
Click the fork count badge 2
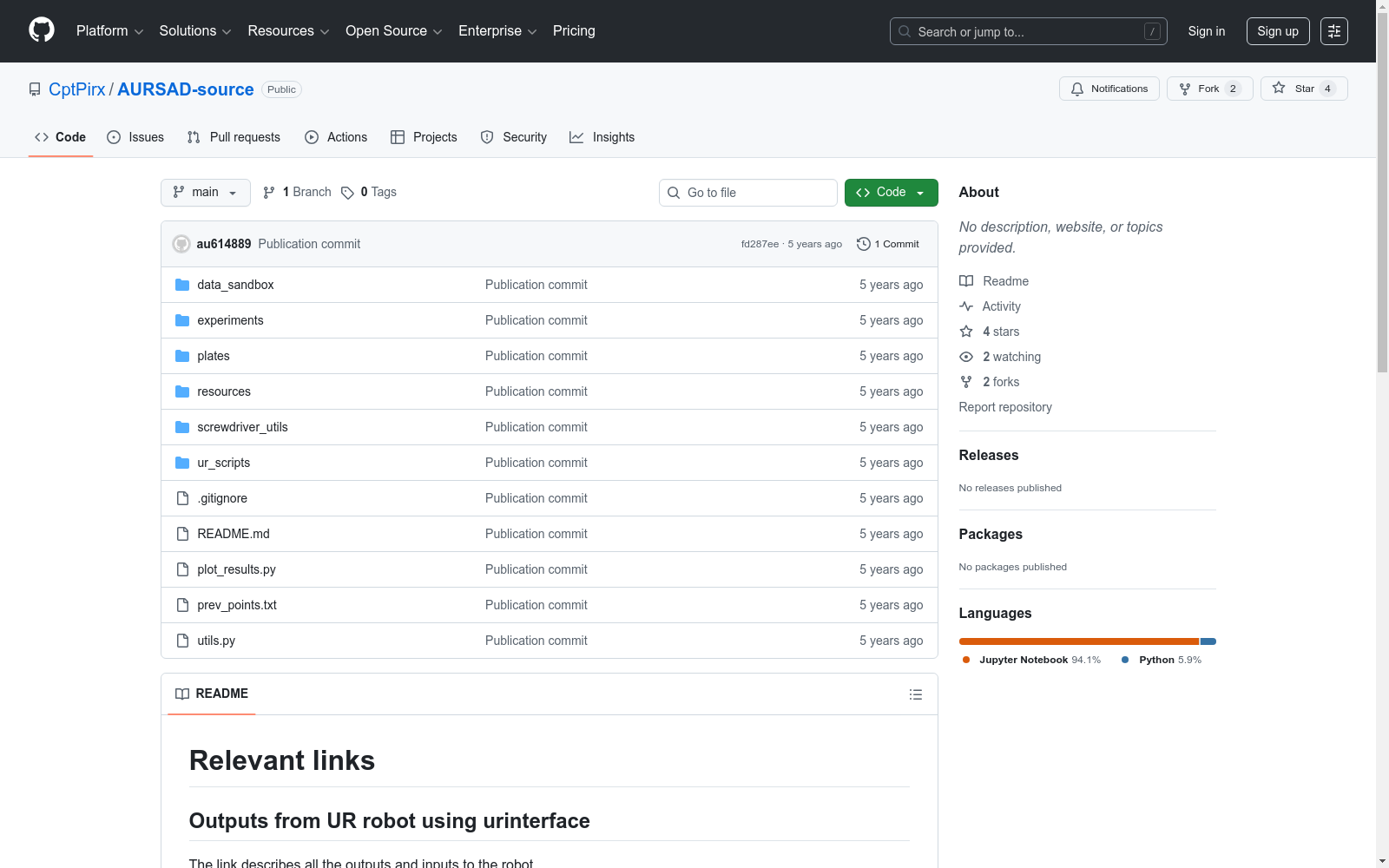[x=1233, y=89]
